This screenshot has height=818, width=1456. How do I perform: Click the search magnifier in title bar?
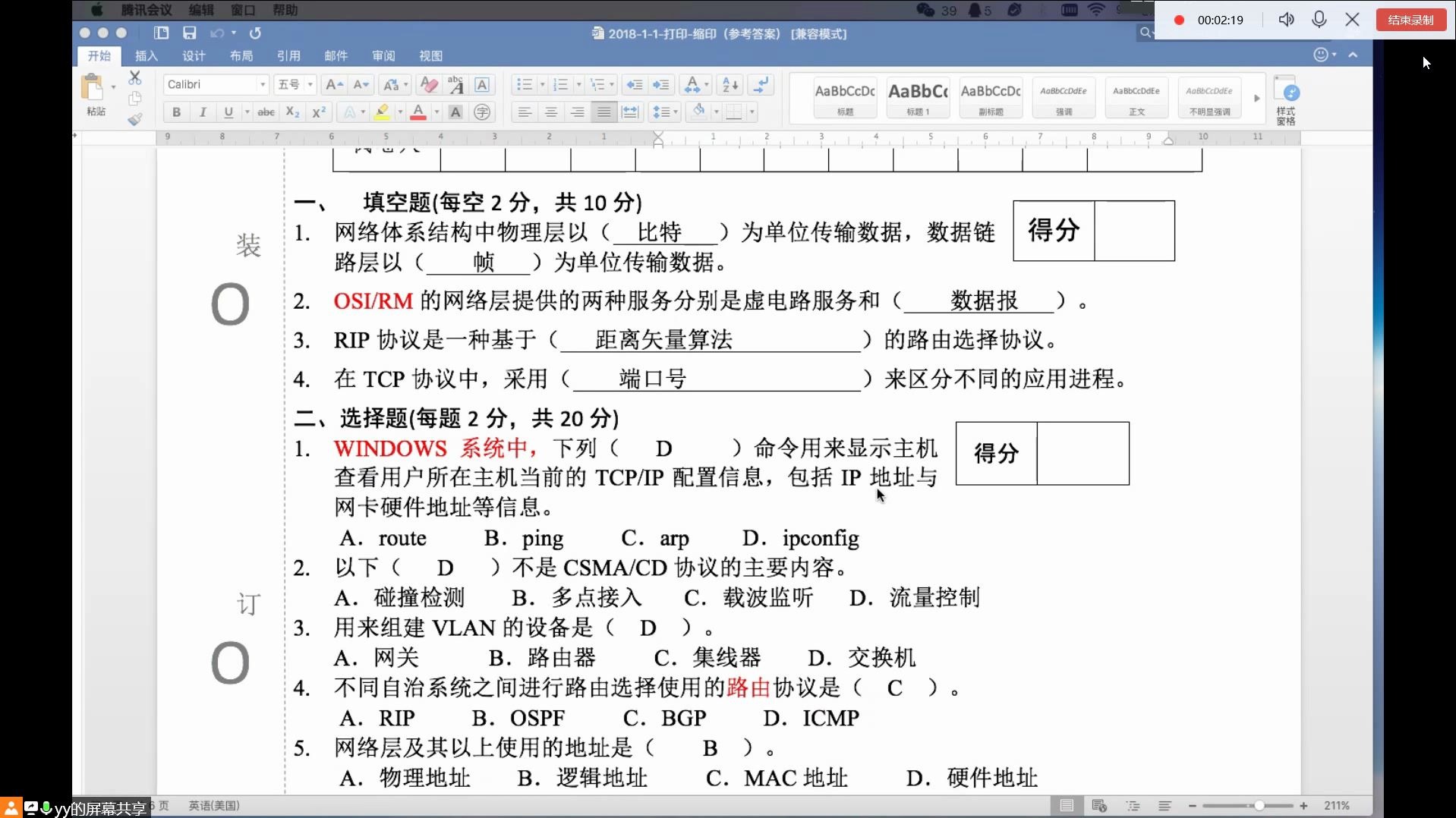click(x=1146, y=33)
